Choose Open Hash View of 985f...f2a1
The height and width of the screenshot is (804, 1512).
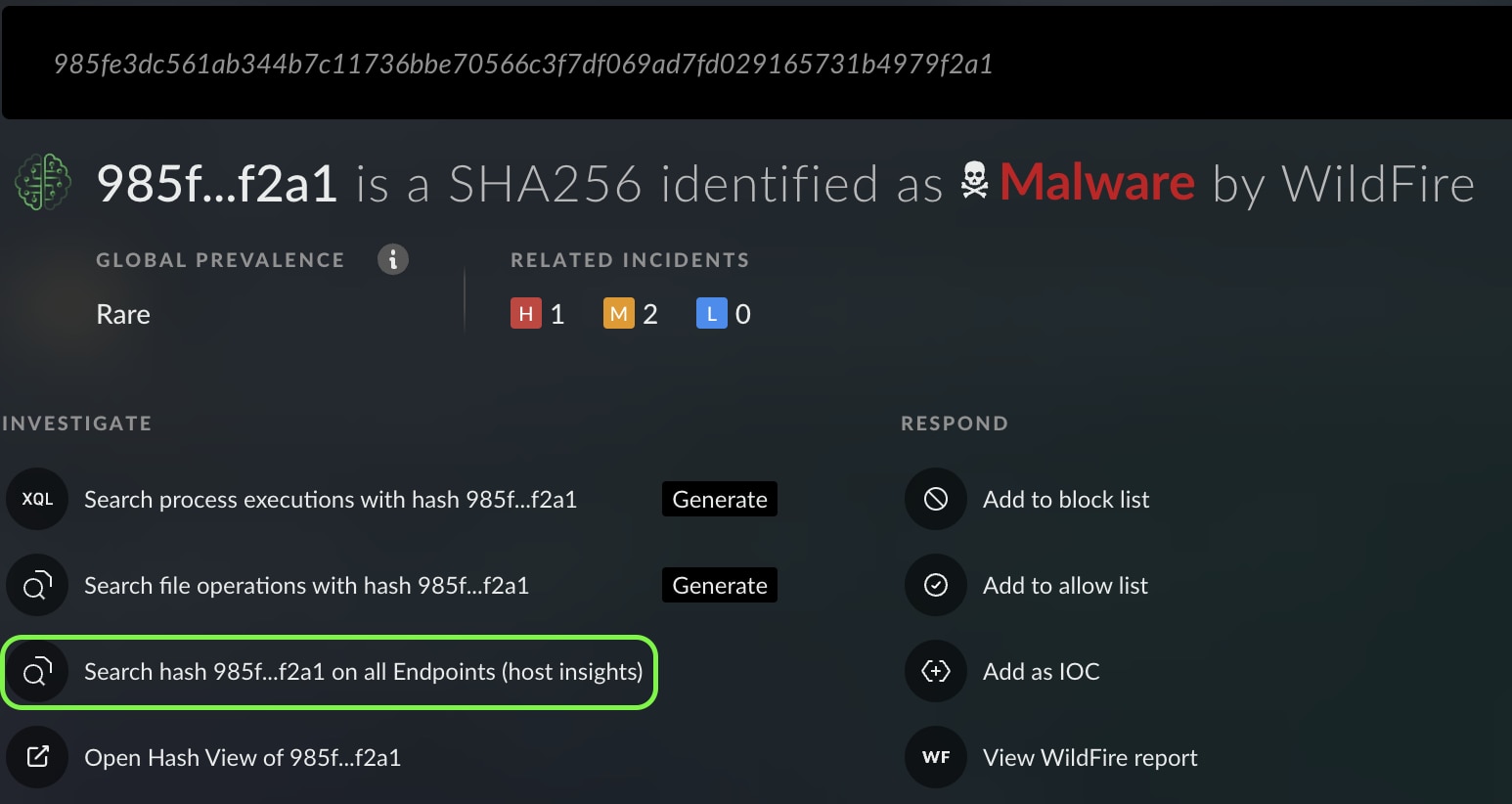point(243,758)
